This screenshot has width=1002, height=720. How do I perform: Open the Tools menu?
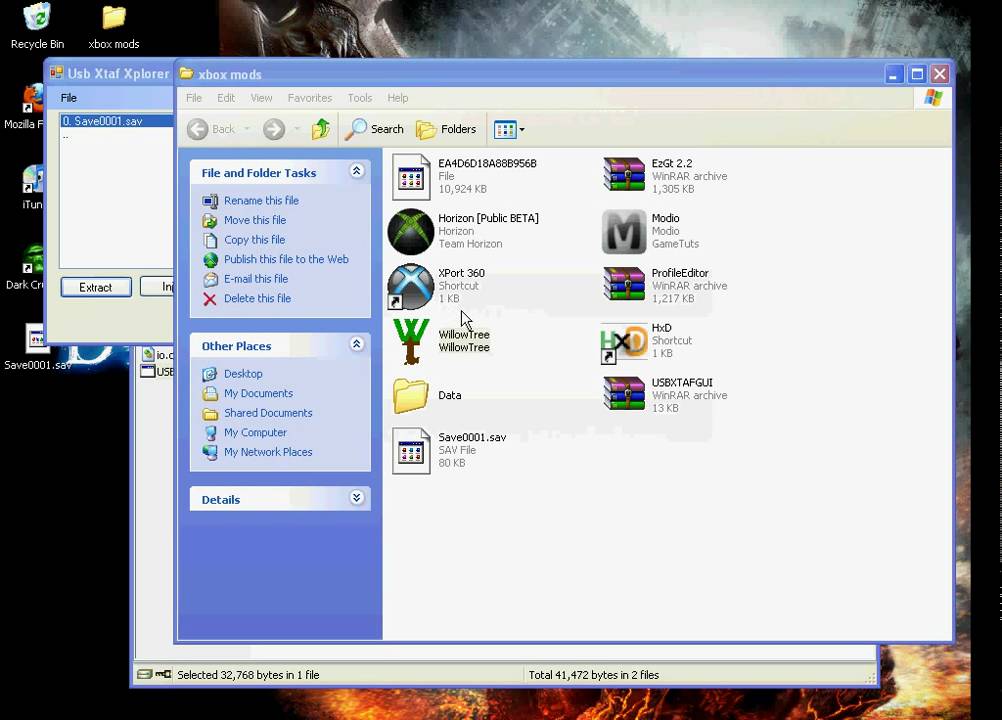click(x=360, y=98)
